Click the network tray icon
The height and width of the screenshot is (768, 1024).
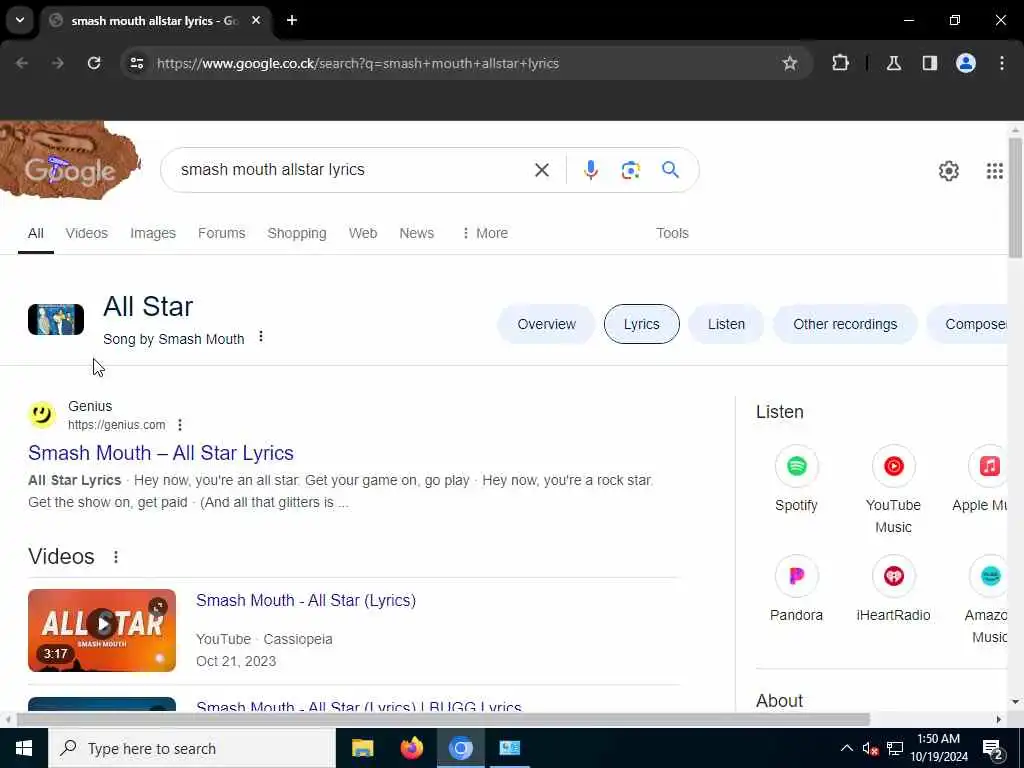click(895, 748)
